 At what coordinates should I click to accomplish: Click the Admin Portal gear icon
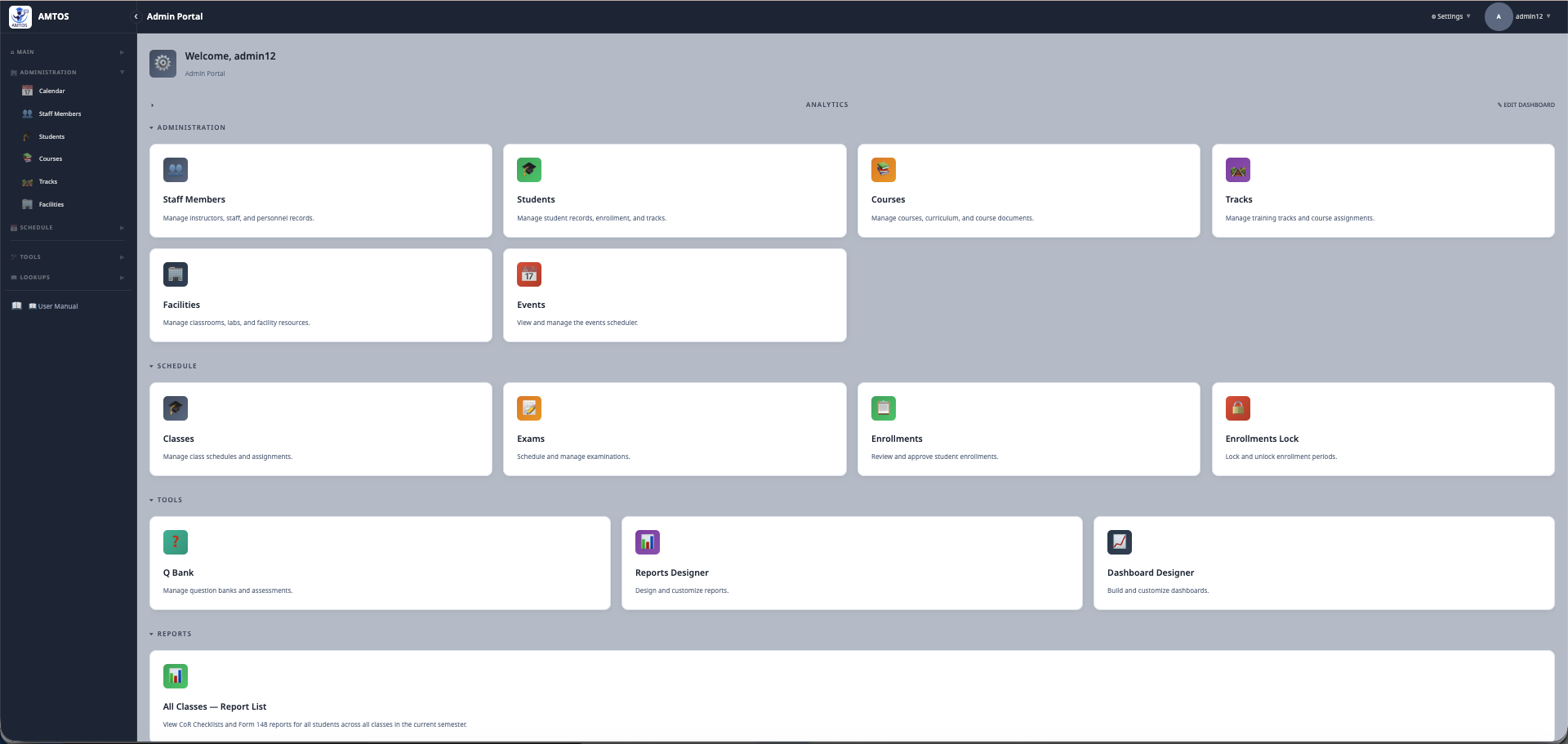pos(163,64)
